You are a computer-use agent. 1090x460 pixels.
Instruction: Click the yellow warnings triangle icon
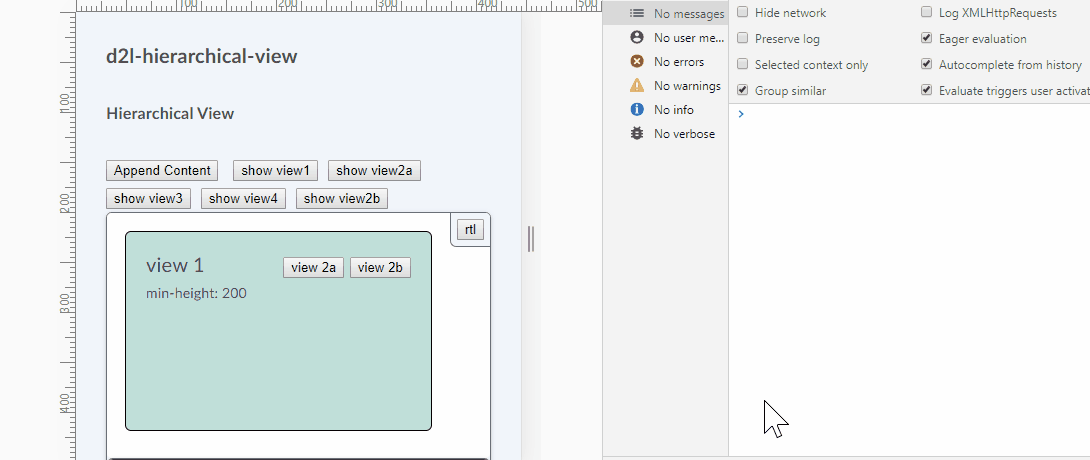(x=637, y=85)
